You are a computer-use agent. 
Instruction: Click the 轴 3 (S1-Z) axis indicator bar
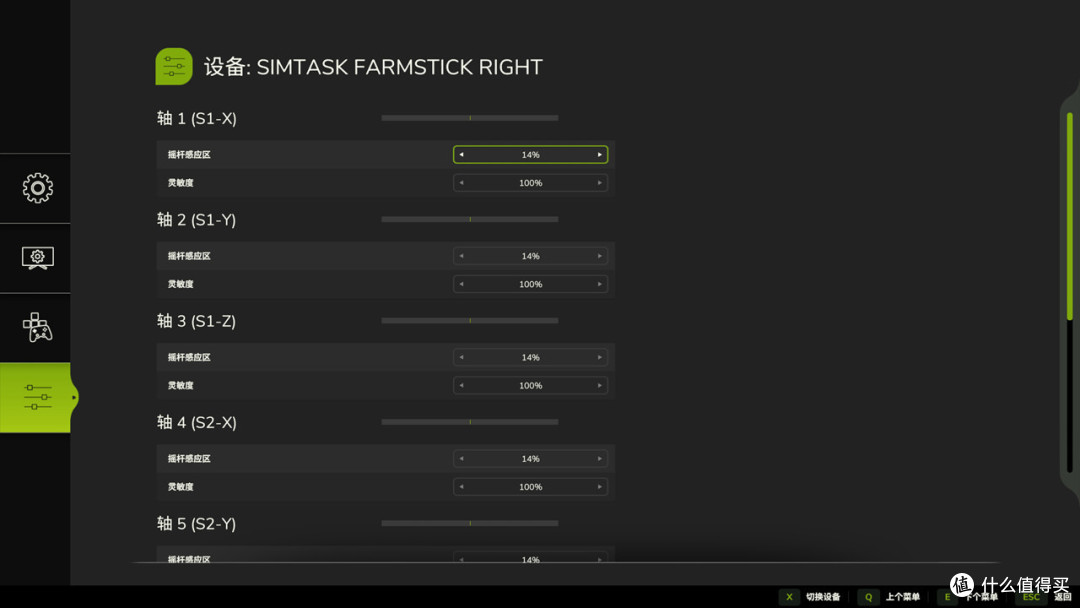(470, 320)
